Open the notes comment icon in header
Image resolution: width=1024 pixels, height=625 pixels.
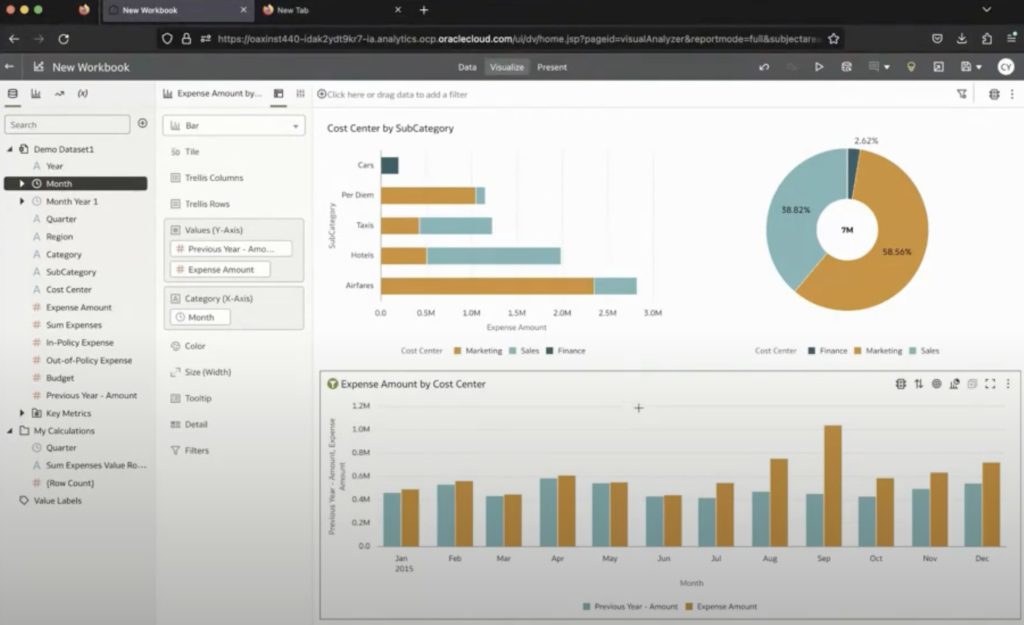tap(874, 67)
